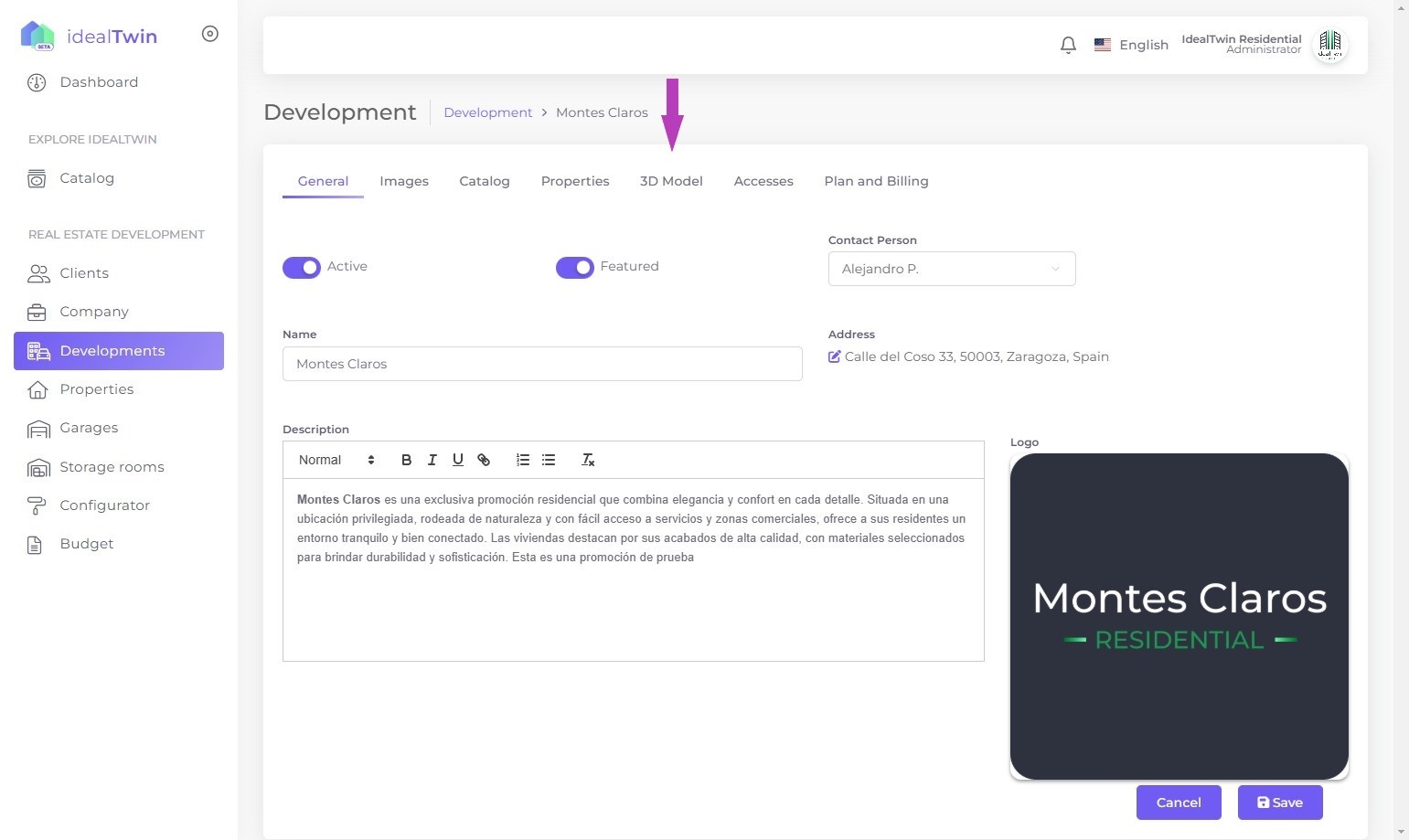Click the underline formatting icon

[x=457, y=460]
